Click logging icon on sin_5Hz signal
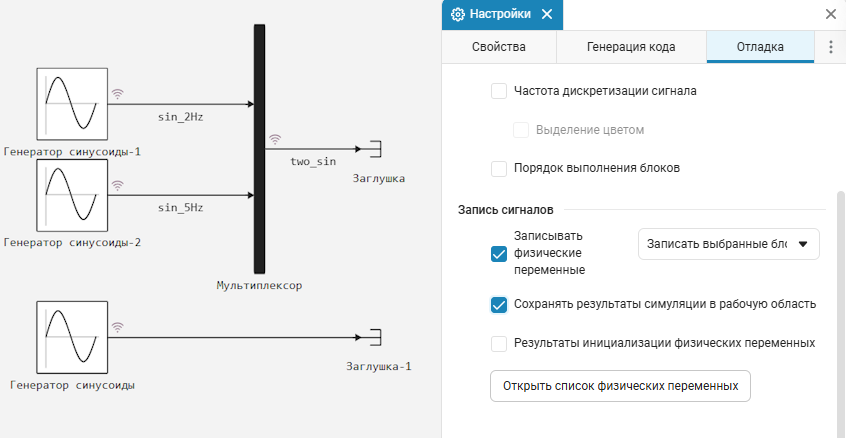 [x=118, y=186]
